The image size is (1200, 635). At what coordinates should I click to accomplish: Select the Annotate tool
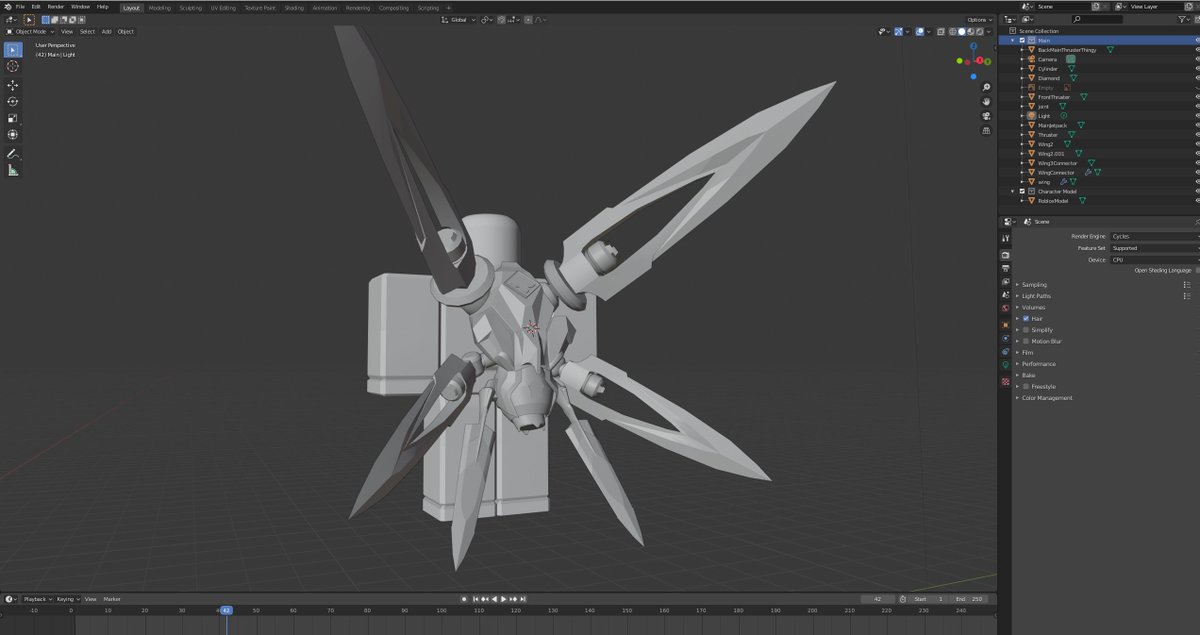coord(13,154)
